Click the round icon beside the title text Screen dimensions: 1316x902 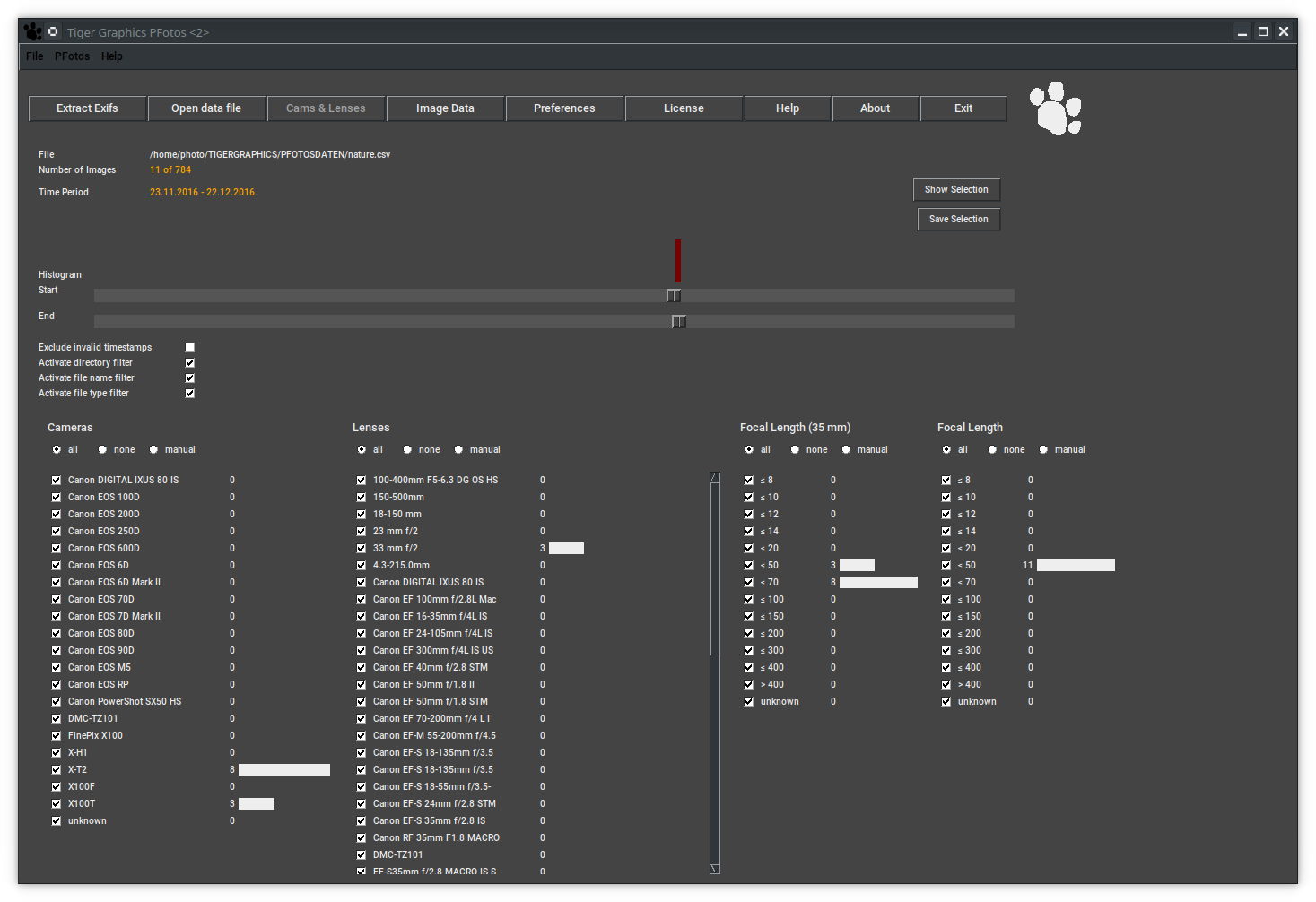pos(53,32)
